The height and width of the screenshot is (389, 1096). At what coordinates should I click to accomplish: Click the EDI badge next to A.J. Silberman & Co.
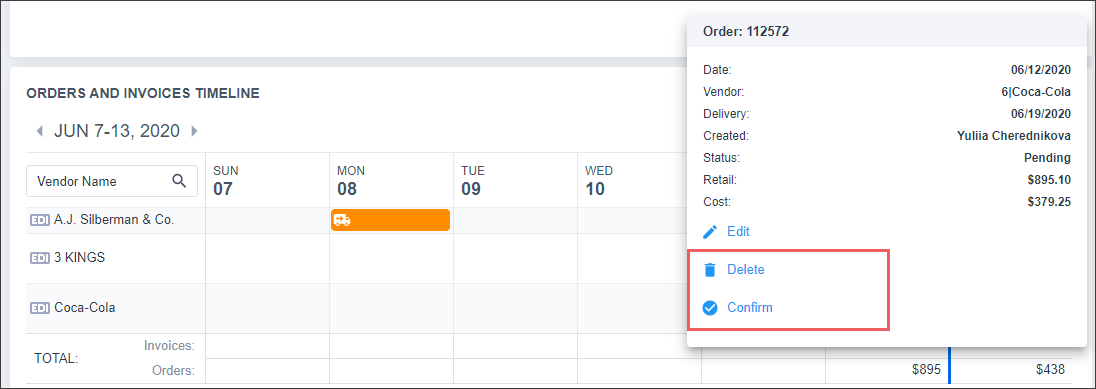40,220
